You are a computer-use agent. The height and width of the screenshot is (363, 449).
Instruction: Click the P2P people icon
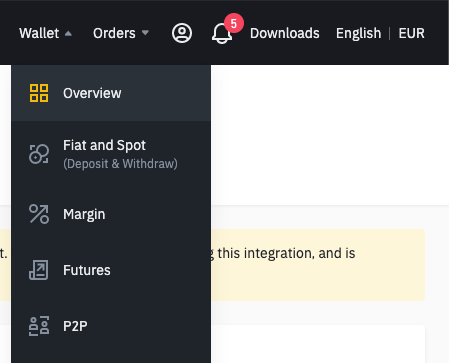pyautogui.click(x=39, y=326)
